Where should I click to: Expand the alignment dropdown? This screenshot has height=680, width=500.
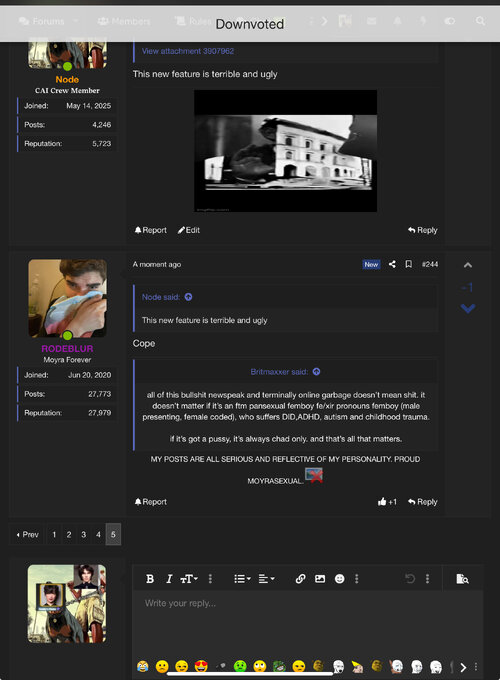tap(266, 579)
